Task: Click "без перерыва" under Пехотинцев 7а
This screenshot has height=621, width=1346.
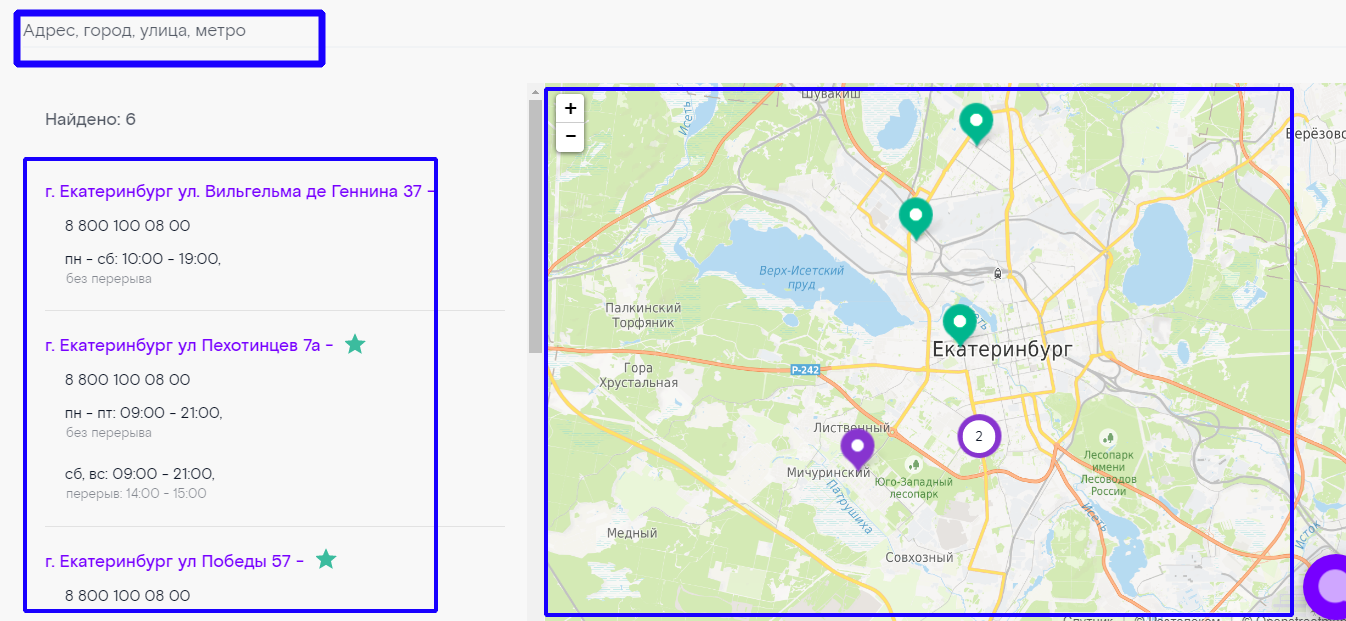Action: click(109, 433)
